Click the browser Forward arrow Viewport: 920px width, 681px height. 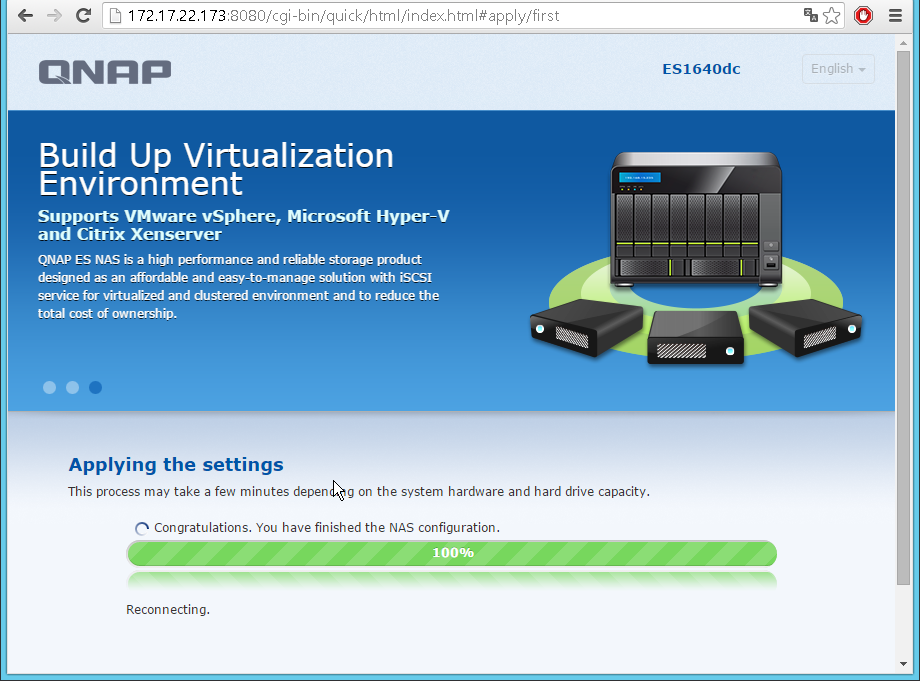click(54, 16)
